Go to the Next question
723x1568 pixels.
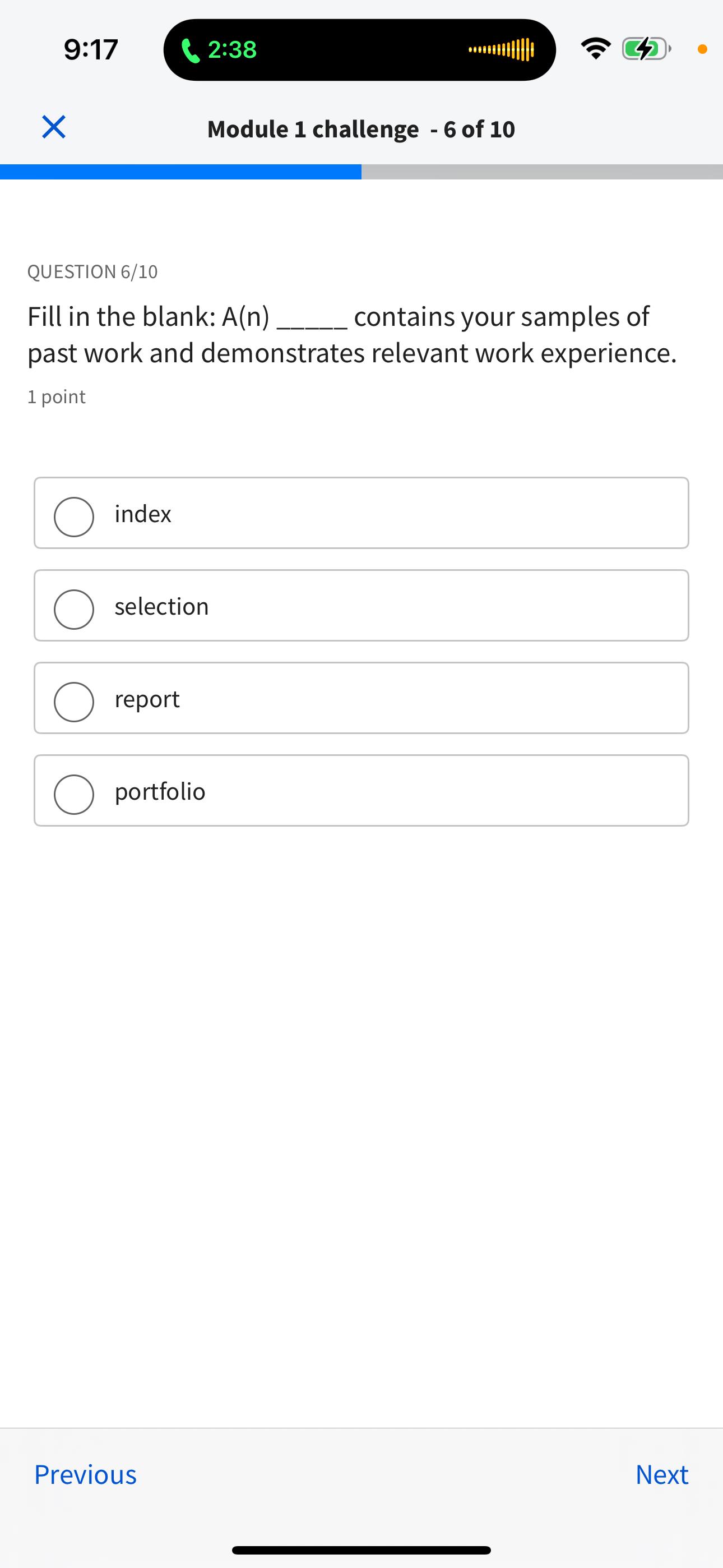[x=661, y=1474]
